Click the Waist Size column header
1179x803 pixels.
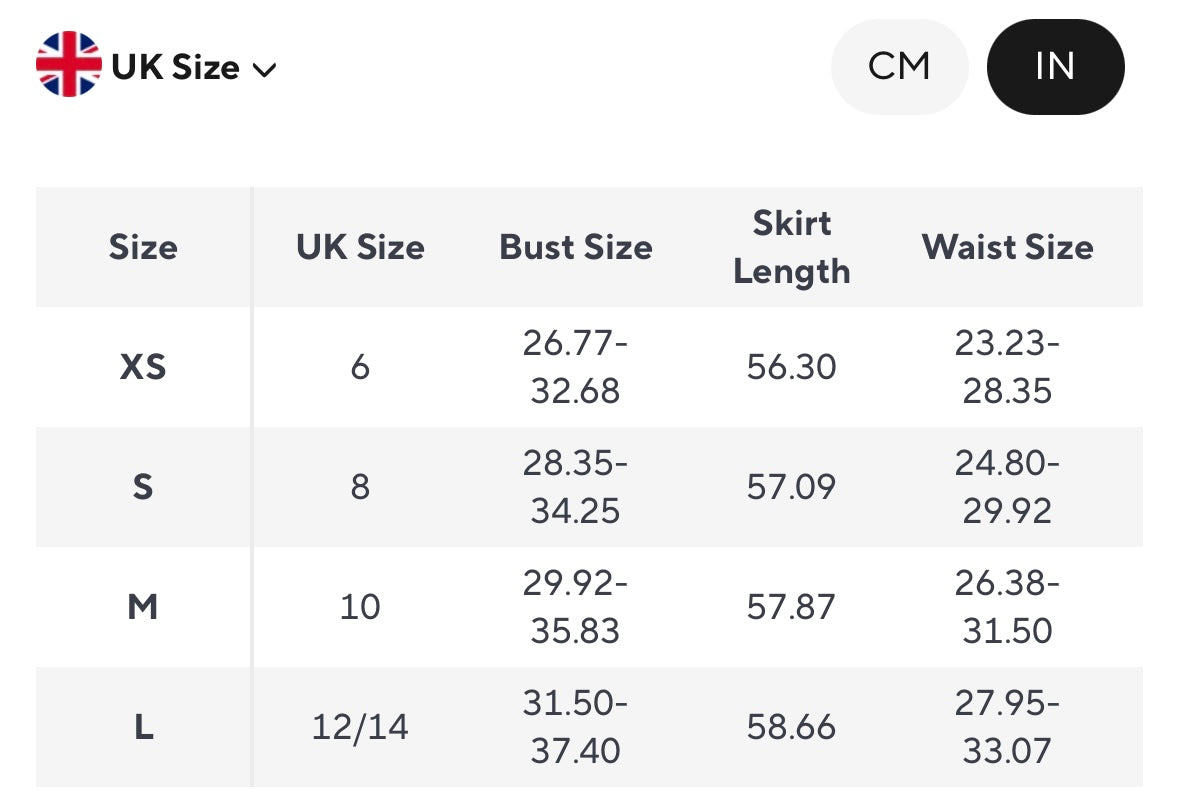pos(1007,247)
